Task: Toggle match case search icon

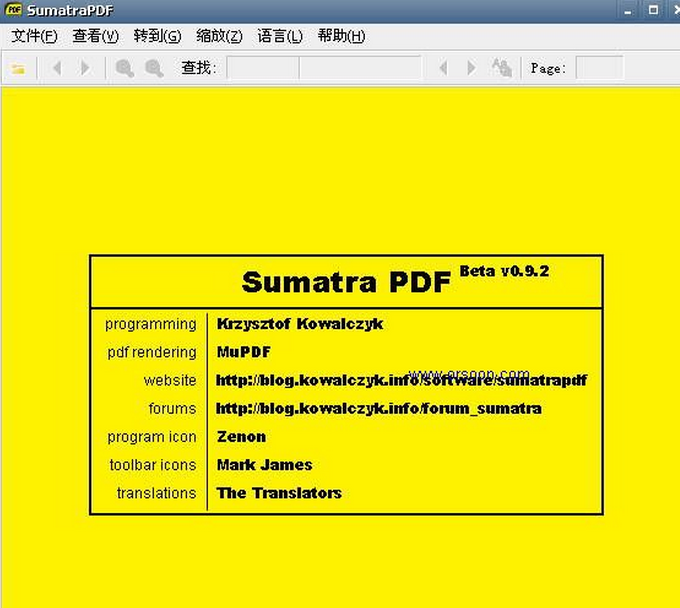Action: (x=502, y=68)
